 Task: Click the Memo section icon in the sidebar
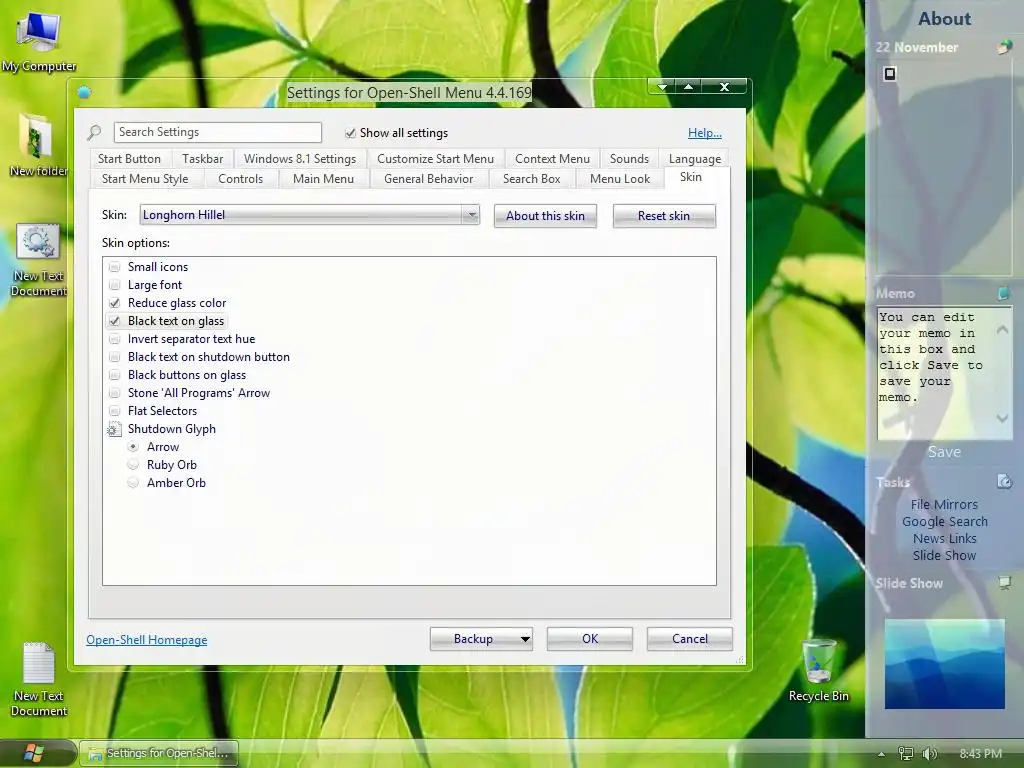(x=1004, y=293)
